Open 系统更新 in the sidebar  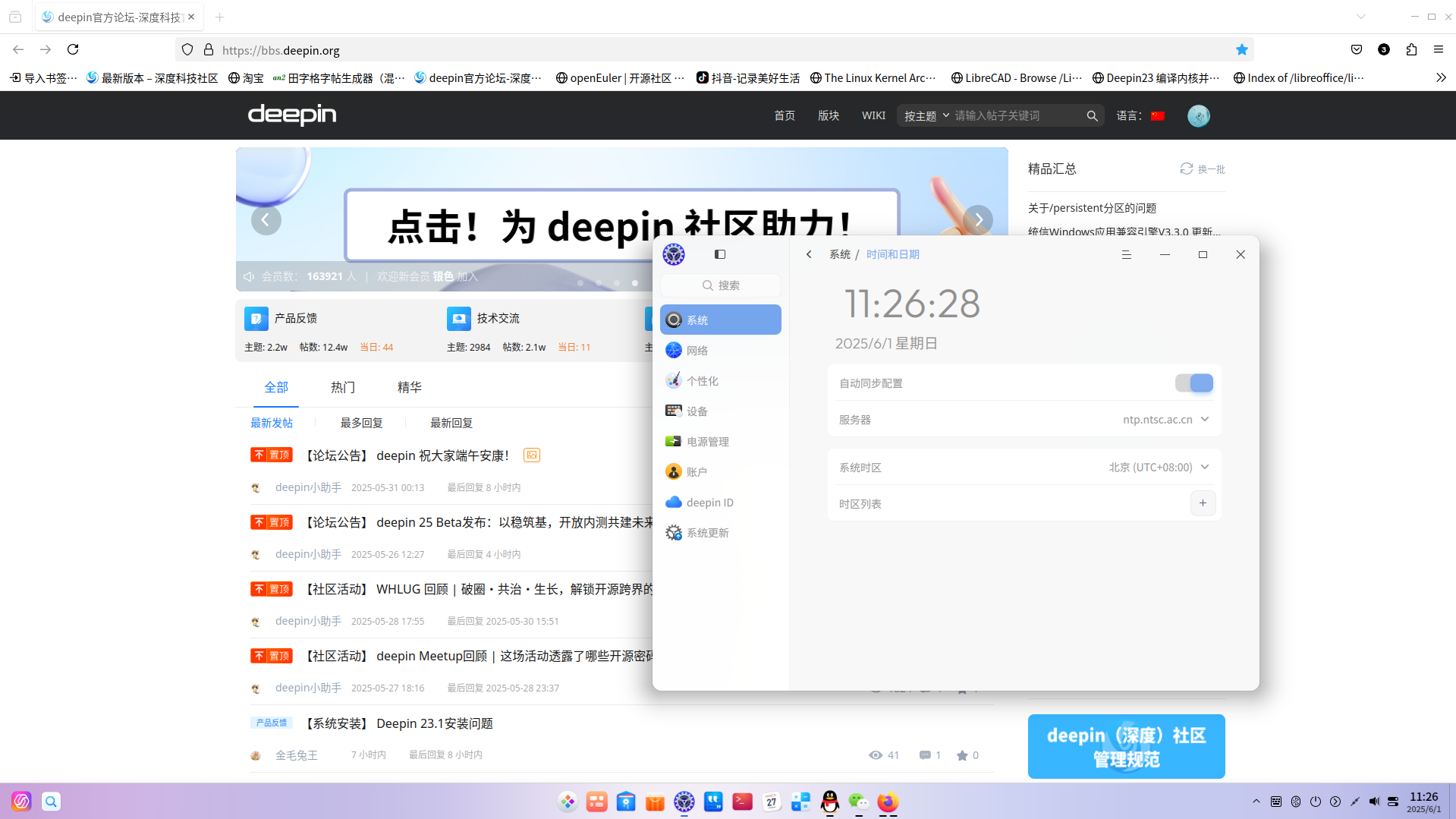point(721,533)
